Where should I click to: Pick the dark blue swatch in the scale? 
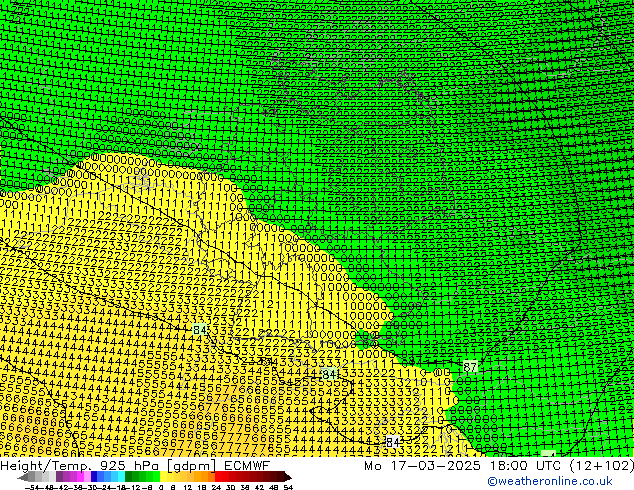tap(94, 477)
